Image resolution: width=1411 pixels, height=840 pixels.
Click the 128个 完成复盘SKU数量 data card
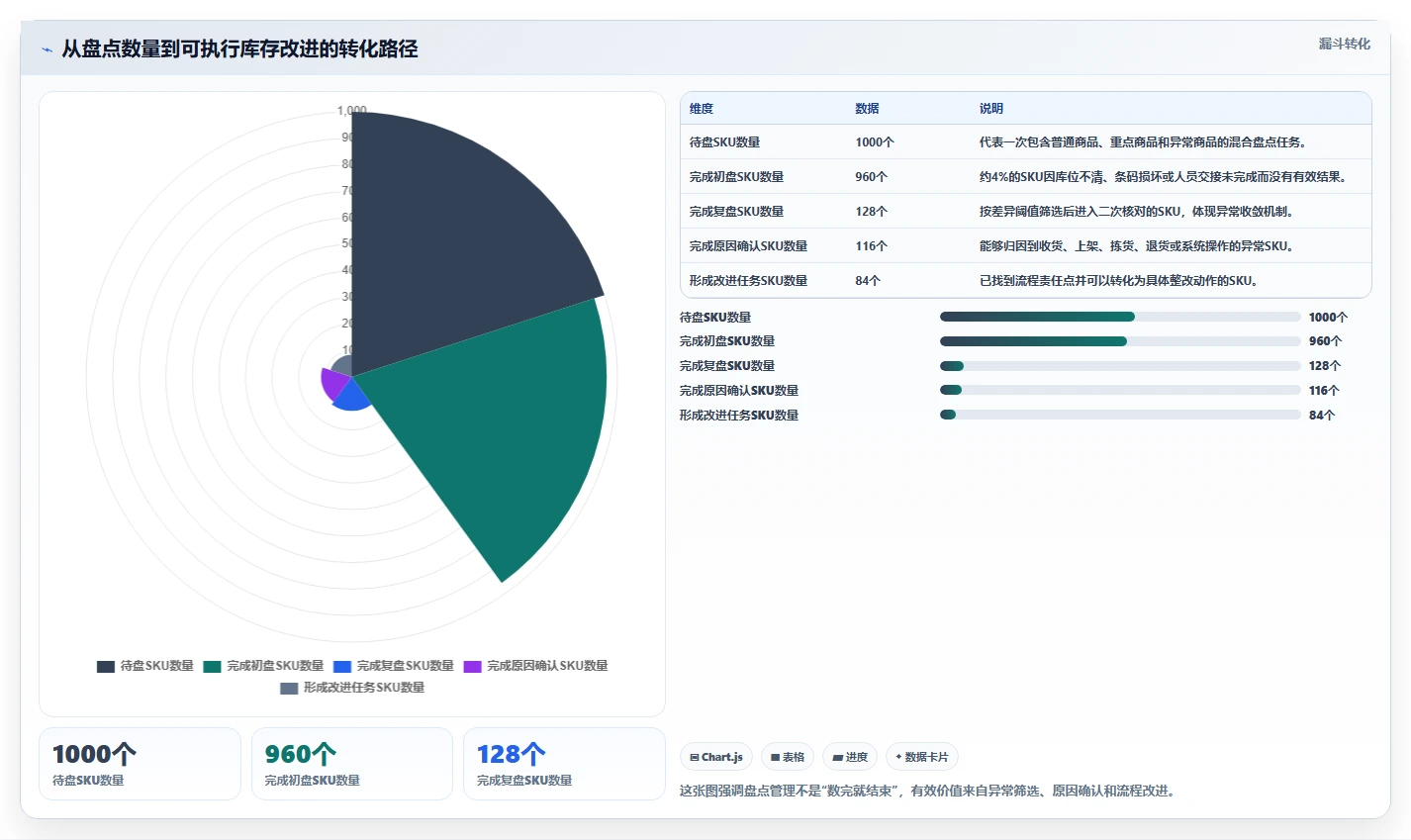(564, 764)
